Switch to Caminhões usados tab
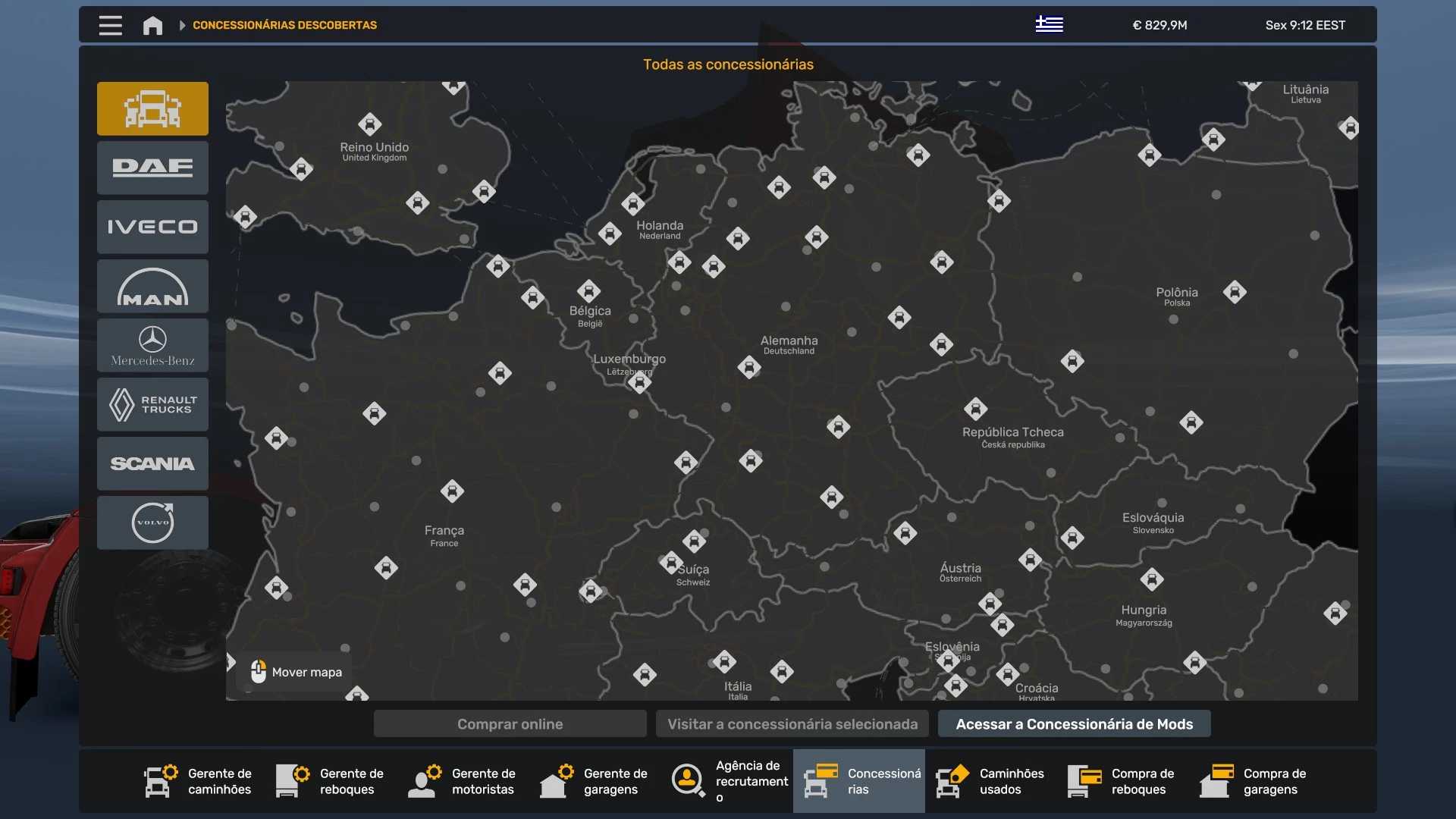This screenshot has height=819, width=1456. click(x=990, y=781)
